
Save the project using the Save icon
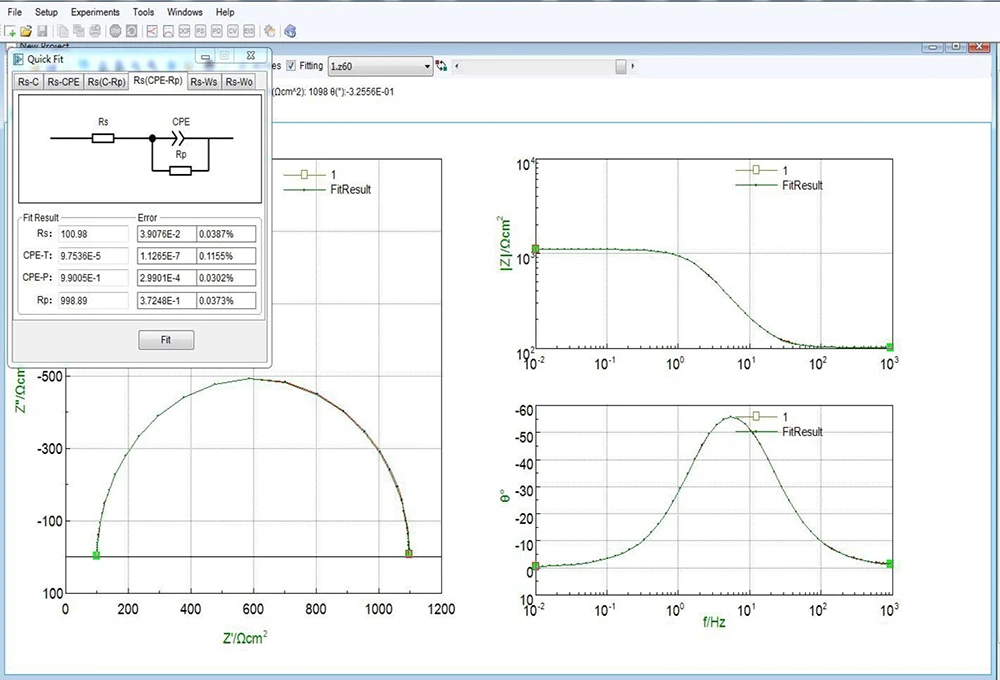[x=43, y=31]
